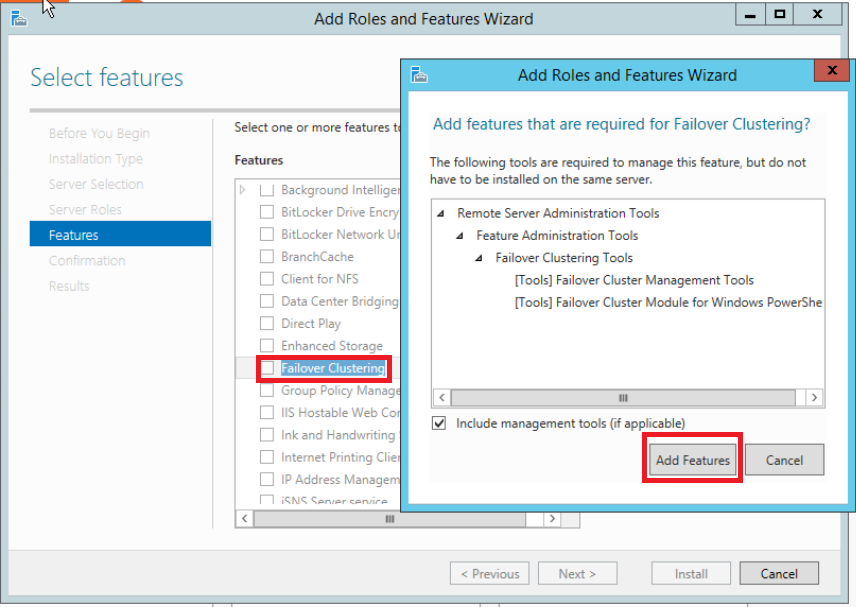Maximize the main wizard window
The image size is (856, 607).
[780, 14]
